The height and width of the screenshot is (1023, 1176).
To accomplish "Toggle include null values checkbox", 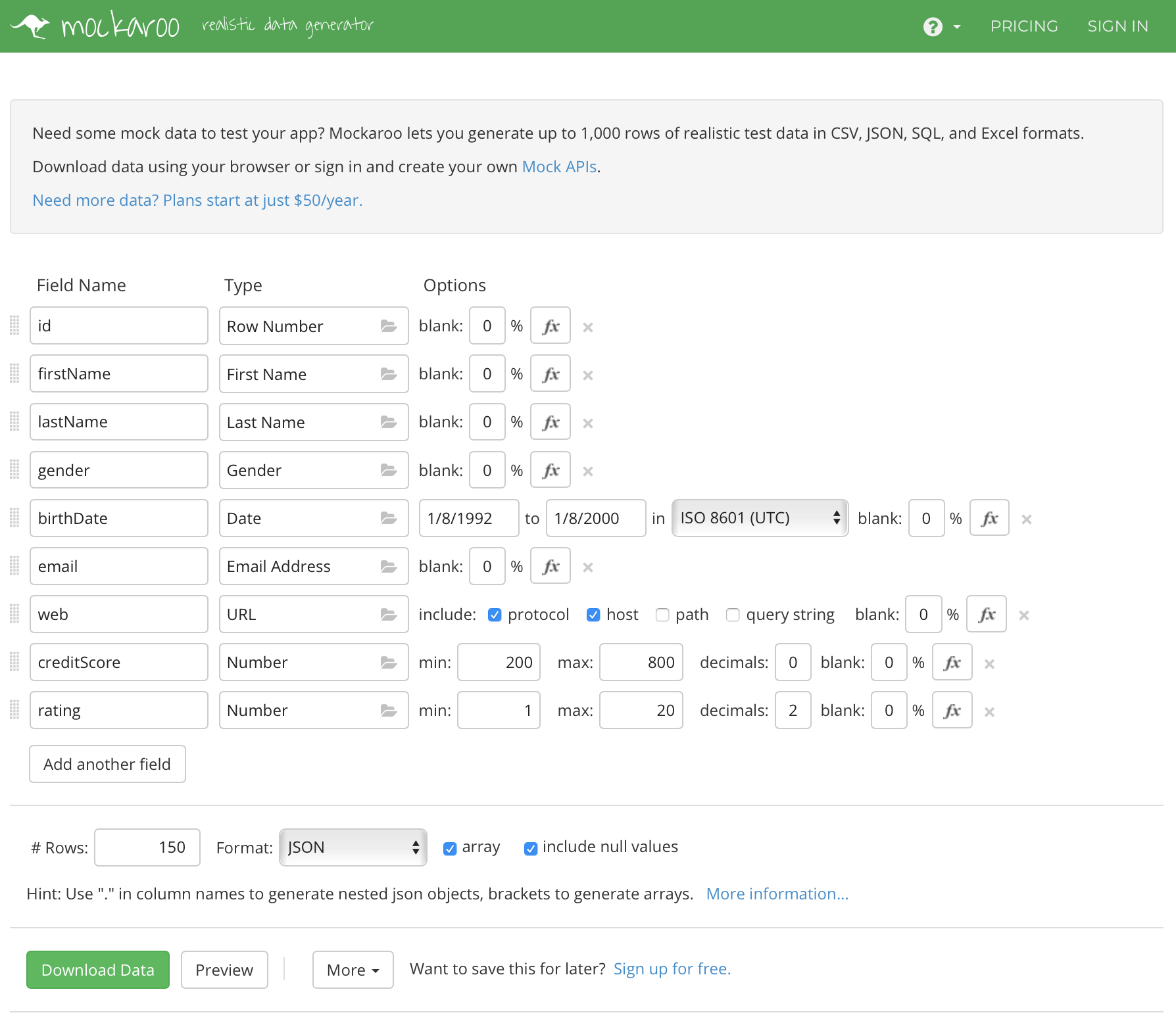I will tap(531, 848).
